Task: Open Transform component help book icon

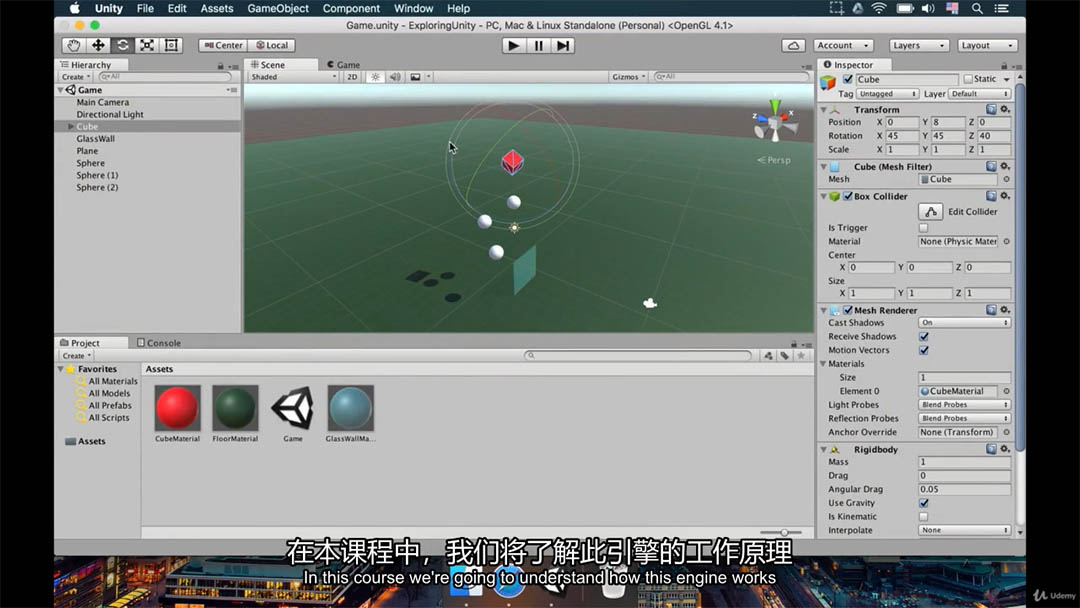Action: click(x=991, y=109)
